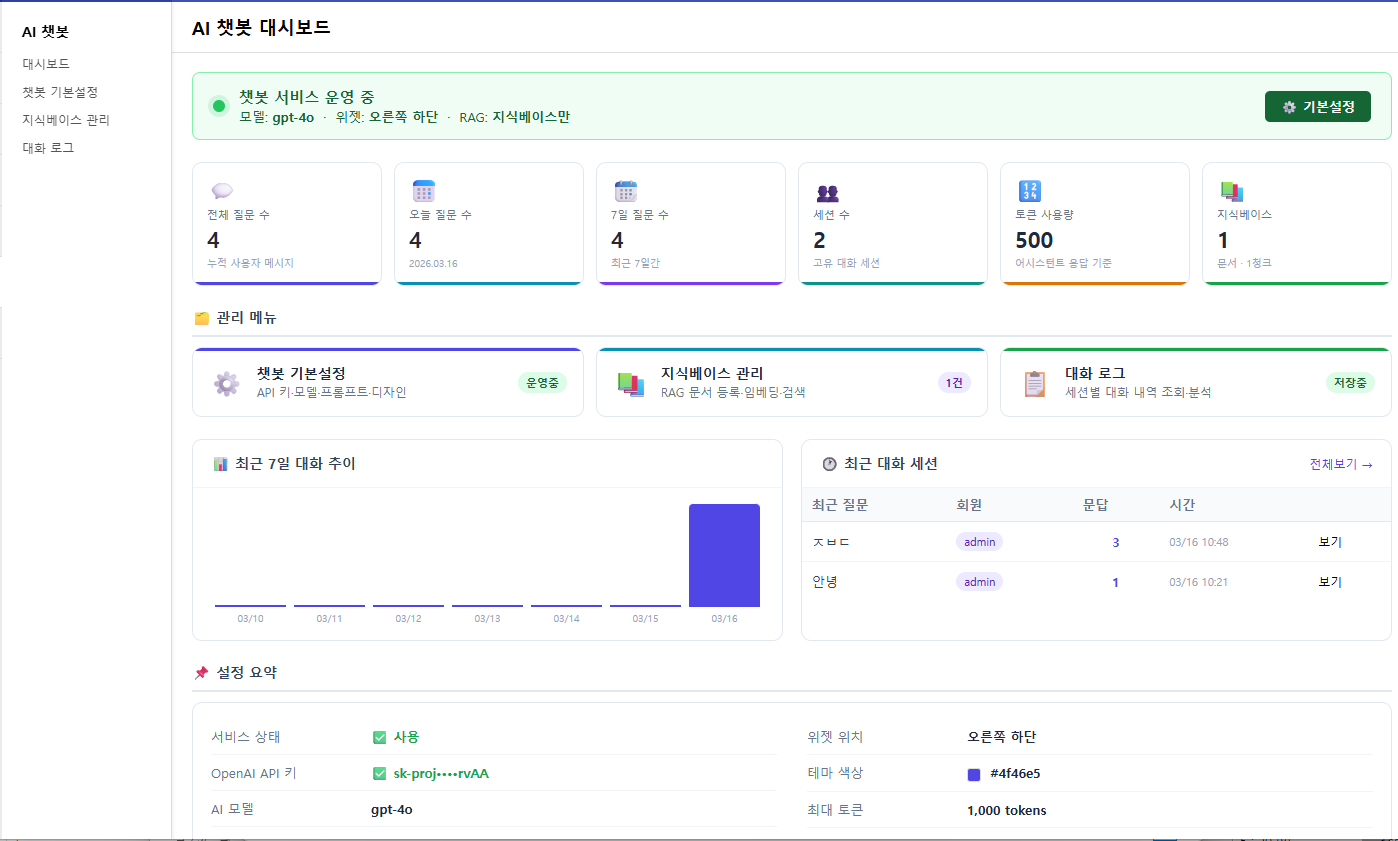Select the AI 챗봇 sidebar heading
1398x841 pixels.
pyautogui.click(x=45, y=32)
